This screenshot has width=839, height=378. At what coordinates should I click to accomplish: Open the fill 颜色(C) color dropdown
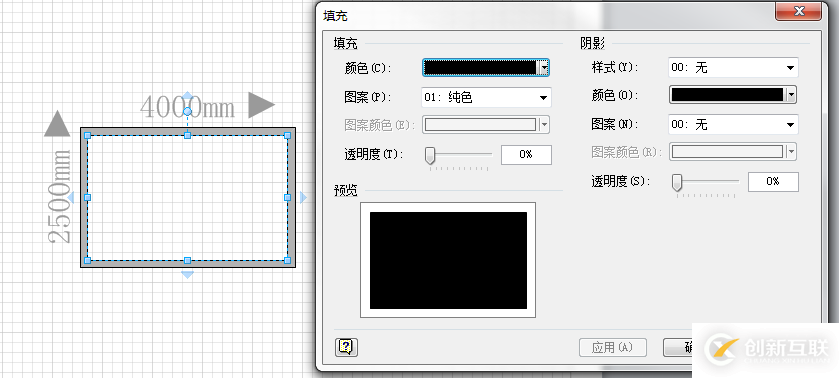point(544,67)
